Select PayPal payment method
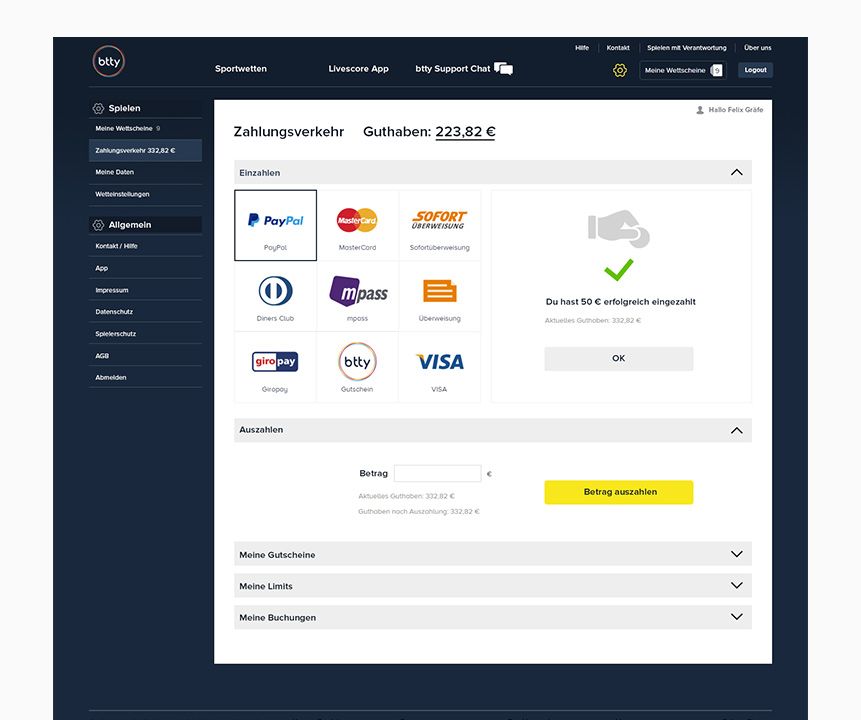Screen dimensions: 861x720 click(275, 225)
